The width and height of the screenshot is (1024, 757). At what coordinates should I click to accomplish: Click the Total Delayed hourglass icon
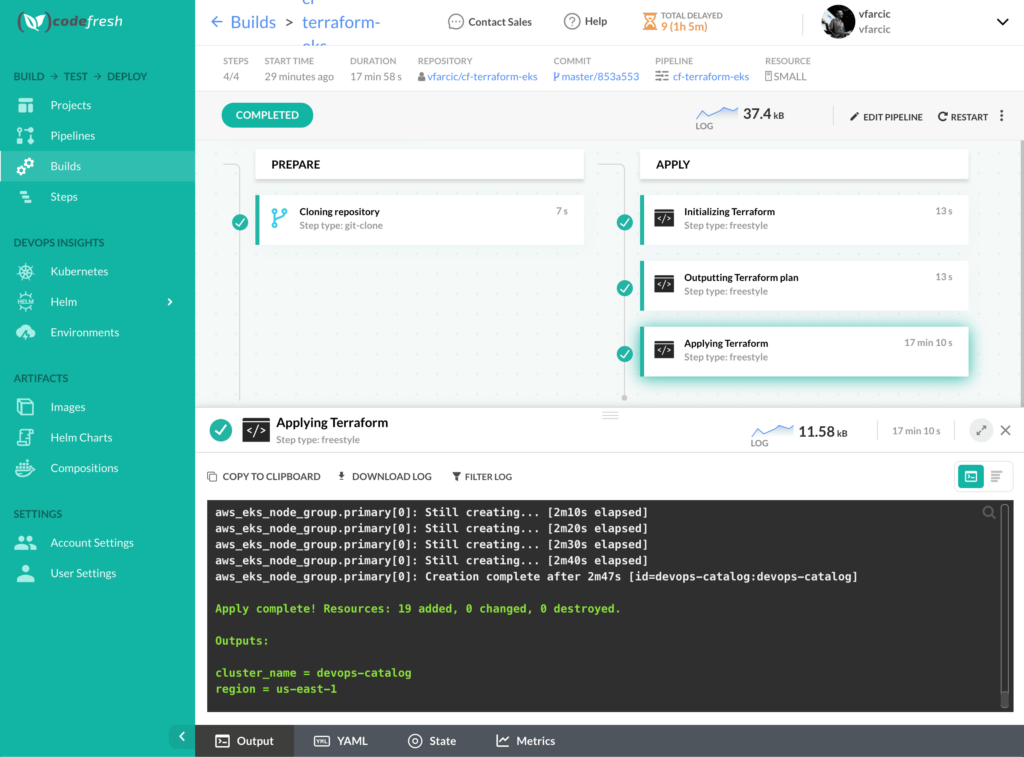tap(649, 22)
